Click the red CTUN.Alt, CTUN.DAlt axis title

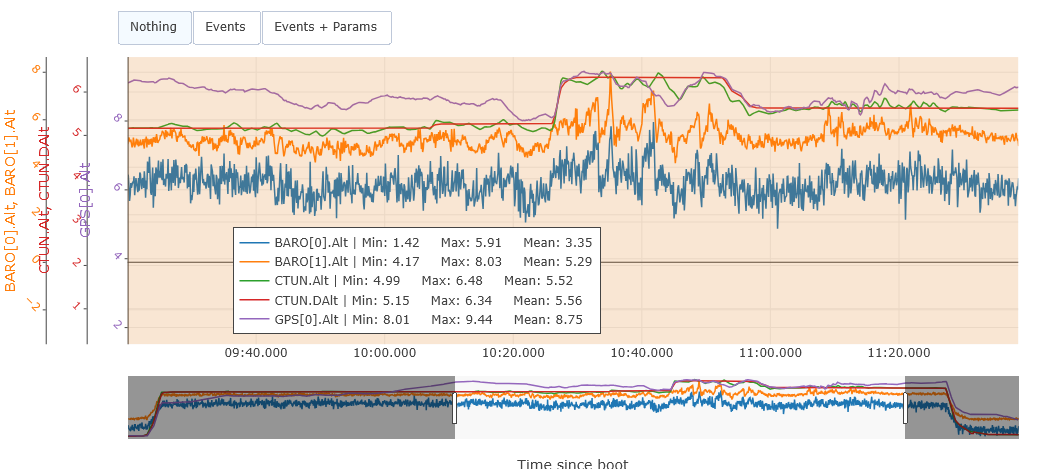pyautogui.click(x=45, y=200)
